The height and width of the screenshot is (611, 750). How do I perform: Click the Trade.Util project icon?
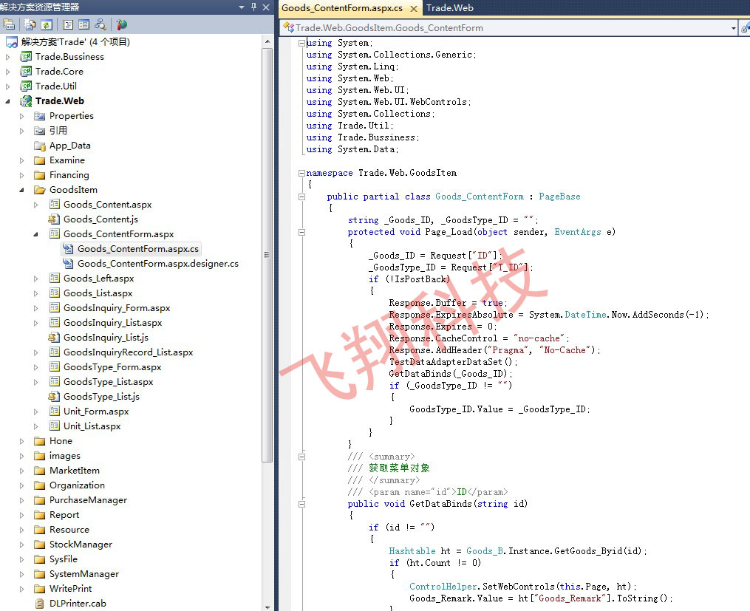pos(26,87)
